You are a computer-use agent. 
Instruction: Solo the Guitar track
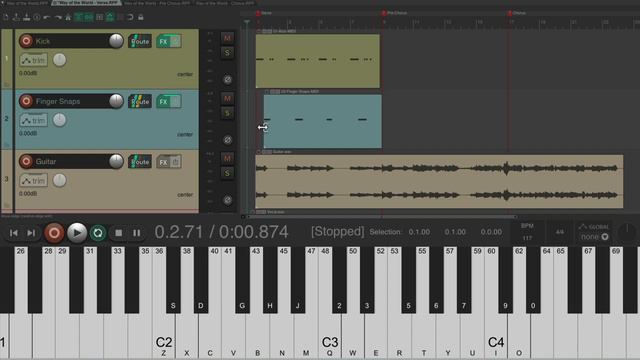click(x=227, y=173)
